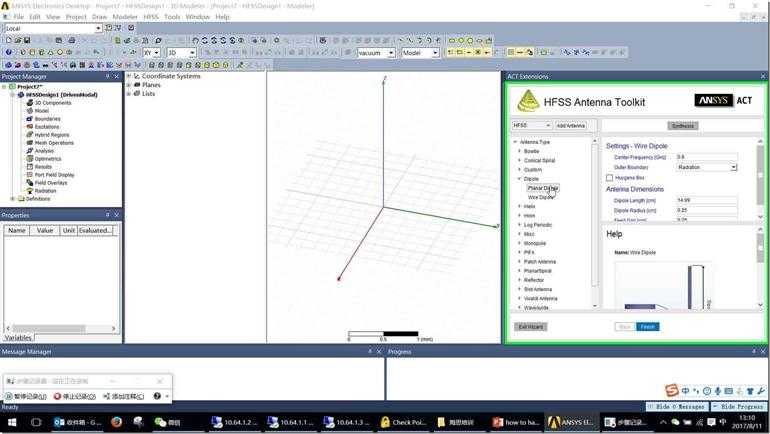Open the 3D mode dropdown
The image size is (770, 434).
[x=192, y=53]
